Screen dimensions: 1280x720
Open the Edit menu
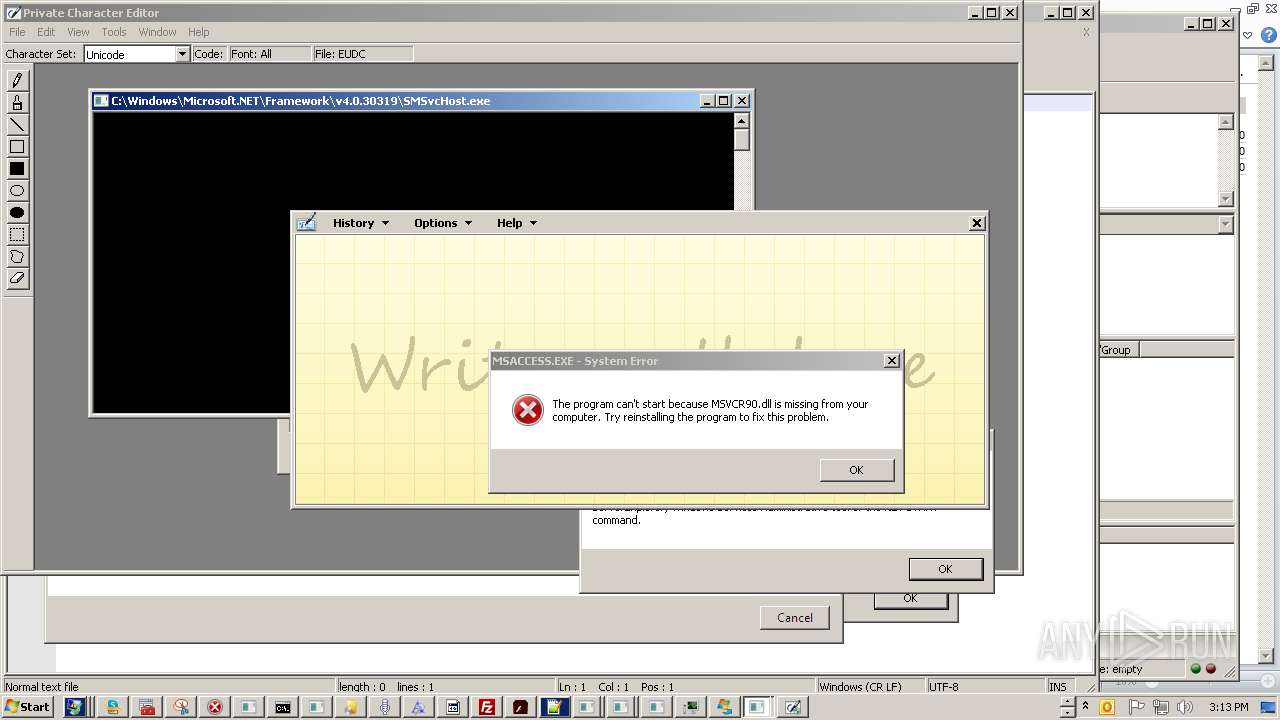pos(46,32)
